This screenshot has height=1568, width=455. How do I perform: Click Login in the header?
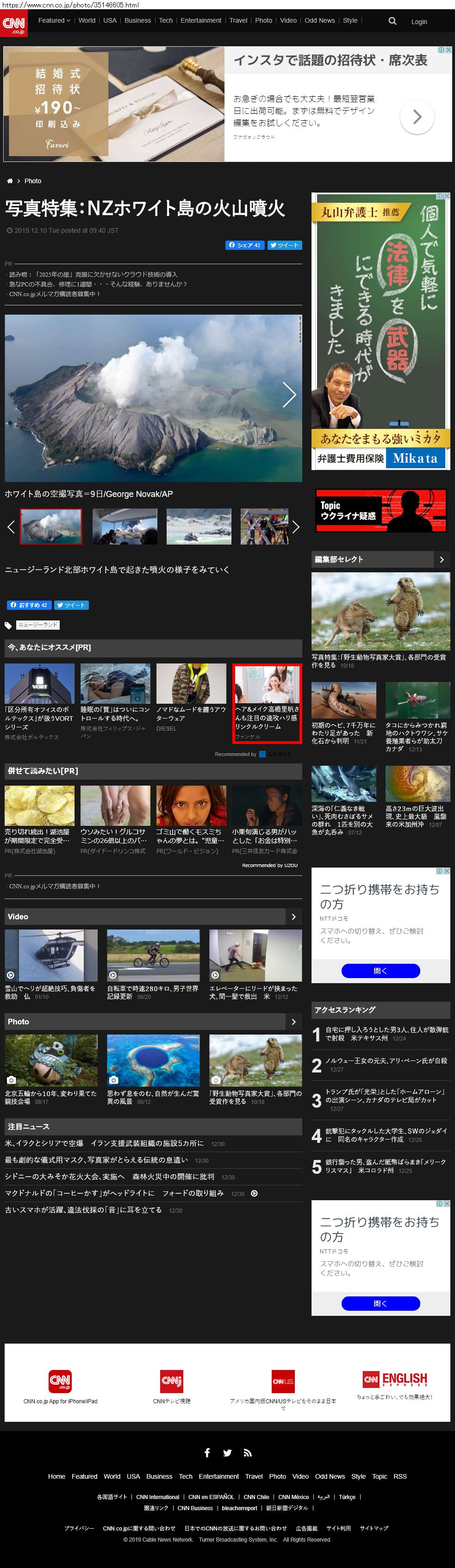click(418, 22)
